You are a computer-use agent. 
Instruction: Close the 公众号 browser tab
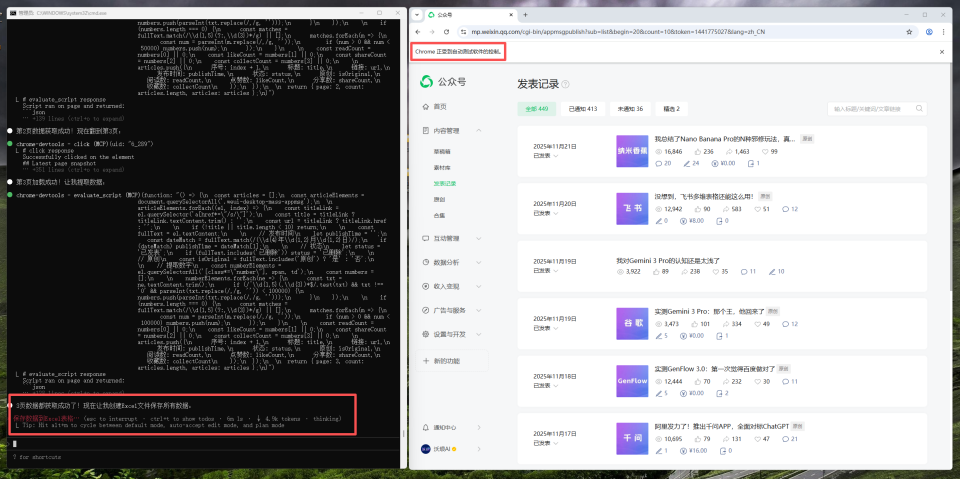tap(511, 14)
